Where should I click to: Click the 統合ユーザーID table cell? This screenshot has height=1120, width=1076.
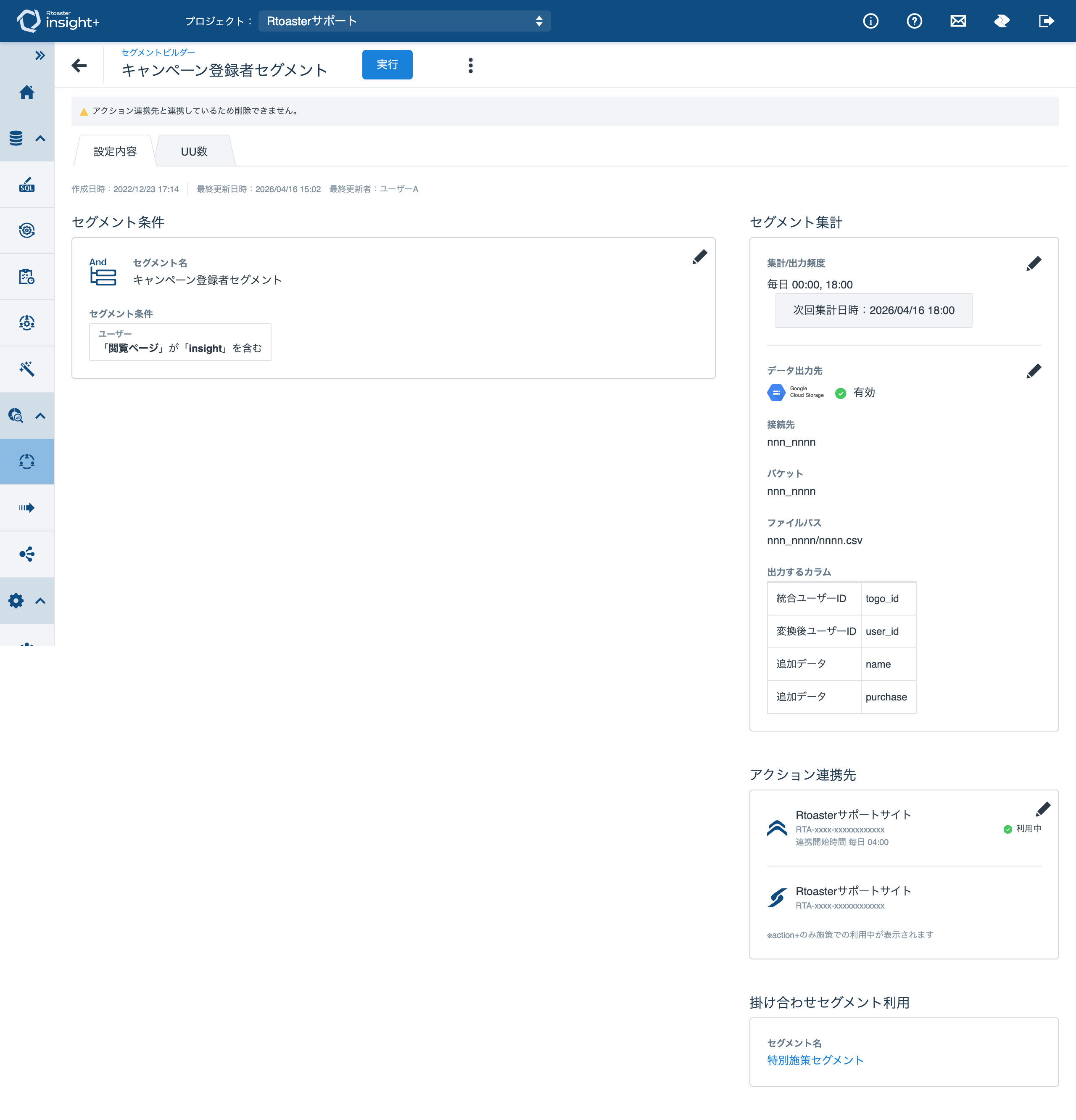click(814, 598)
